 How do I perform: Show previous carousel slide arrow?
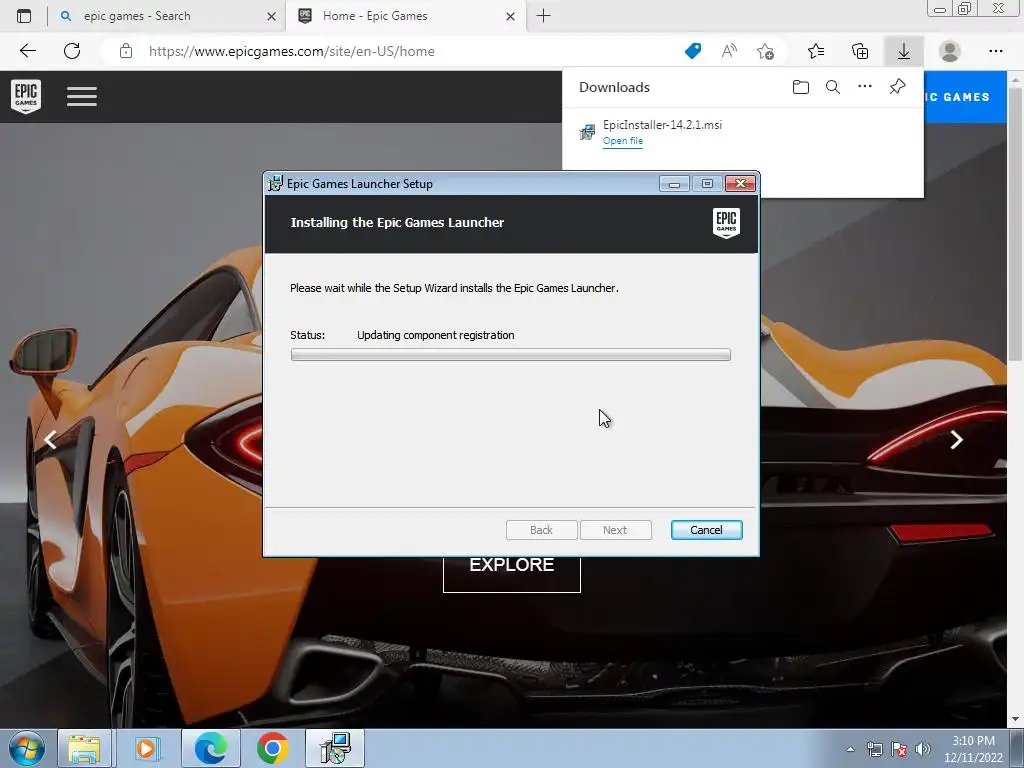pos(50,440)
